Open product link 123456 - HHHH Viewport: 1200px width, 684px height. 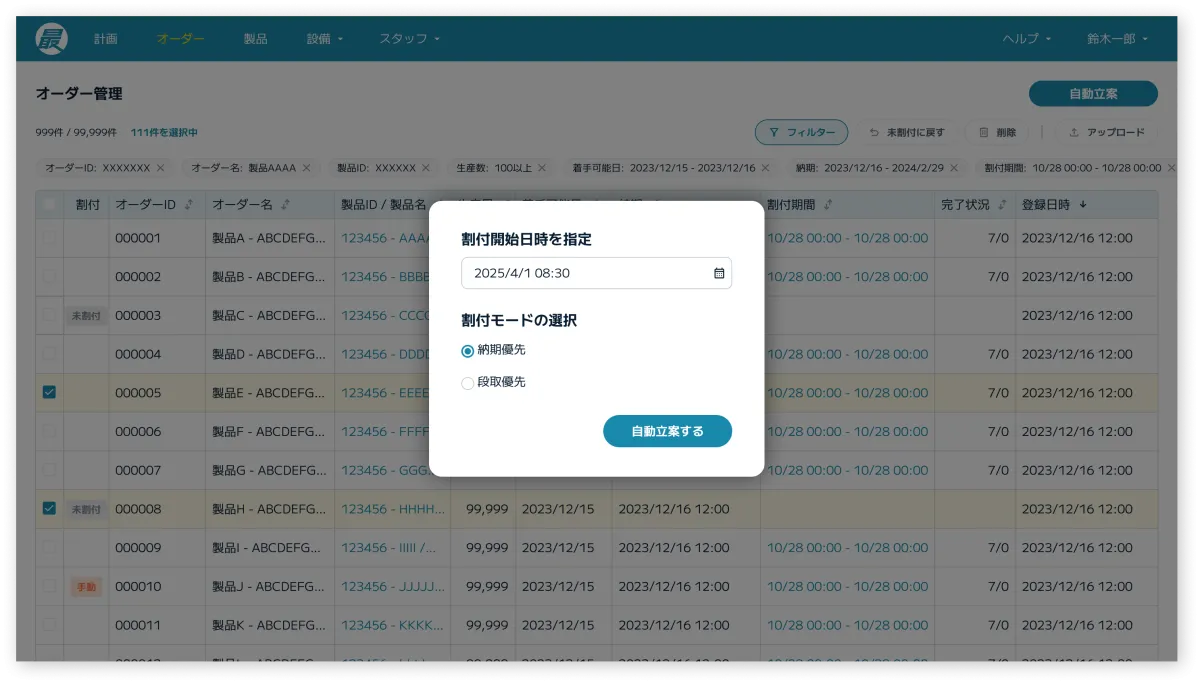point(393,509)
